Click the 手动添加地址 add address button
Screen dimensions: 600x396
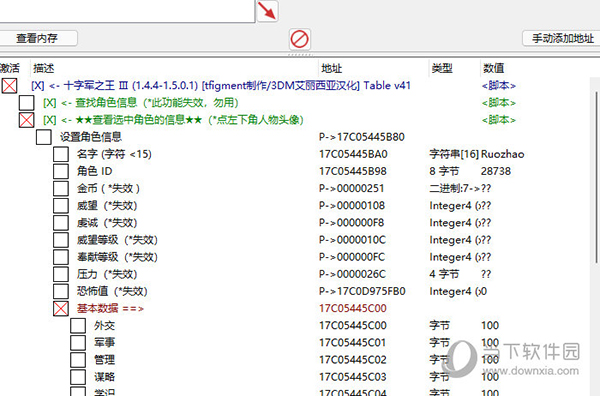pyautogui.click(x=562, y=38)
